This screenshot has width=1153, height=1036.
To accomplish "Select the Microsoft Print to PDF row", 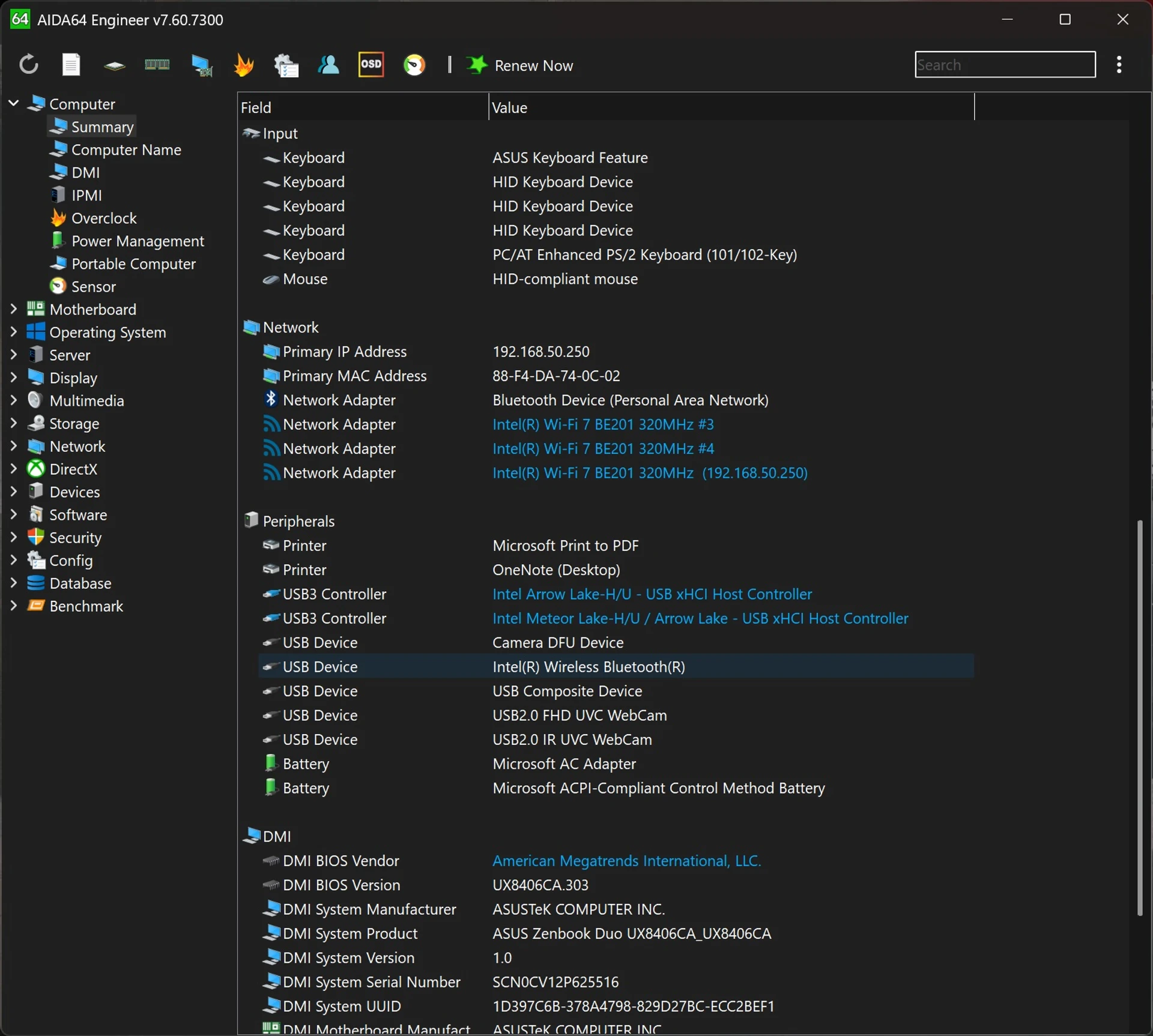I will [x=616, y=546].
